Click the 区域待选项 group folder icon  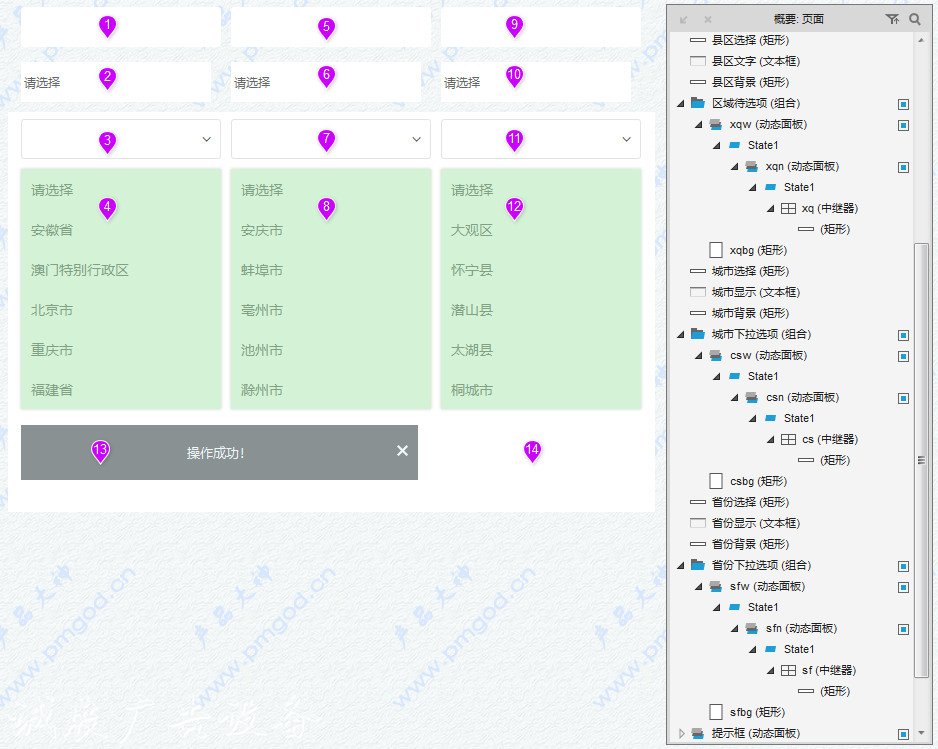(x=697, y=103)
